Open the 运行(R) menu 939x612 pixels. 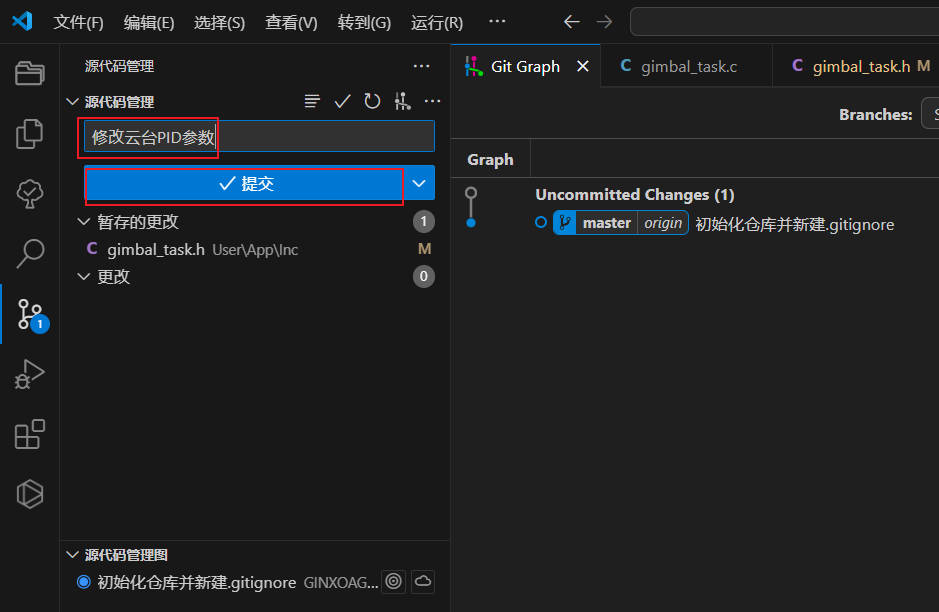pyautogui.click(x=436, y=22)
